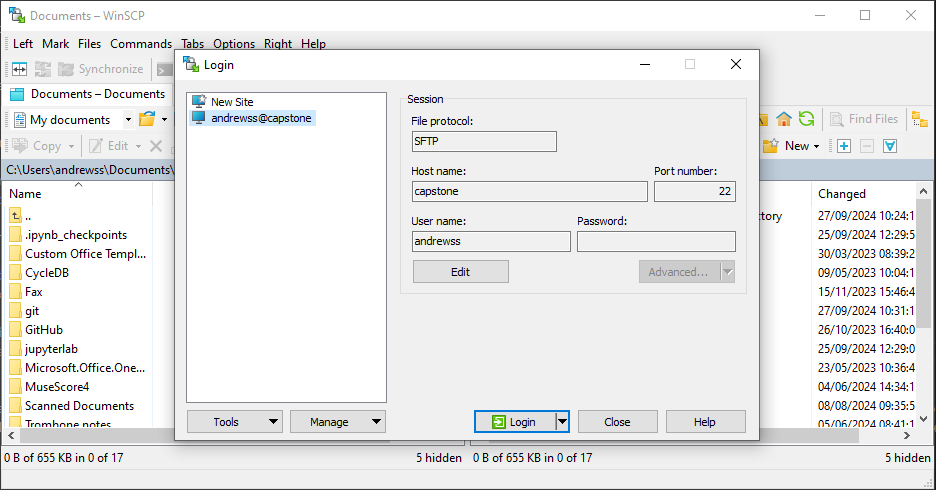936x490 pixels.
Task: Click the Delete X icon in toolbar
Action: click(156, 146)
